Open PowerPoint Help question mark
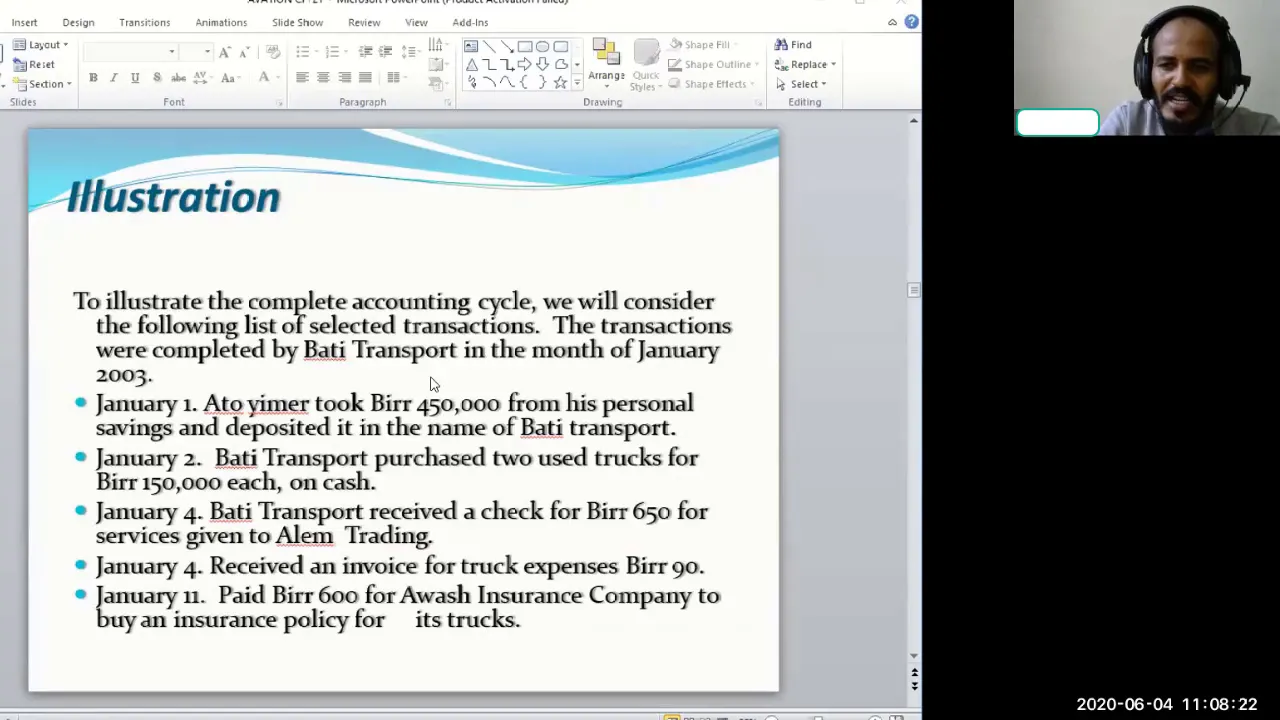The width and height of the screenshot is (1280, 720). coord(911,22)
